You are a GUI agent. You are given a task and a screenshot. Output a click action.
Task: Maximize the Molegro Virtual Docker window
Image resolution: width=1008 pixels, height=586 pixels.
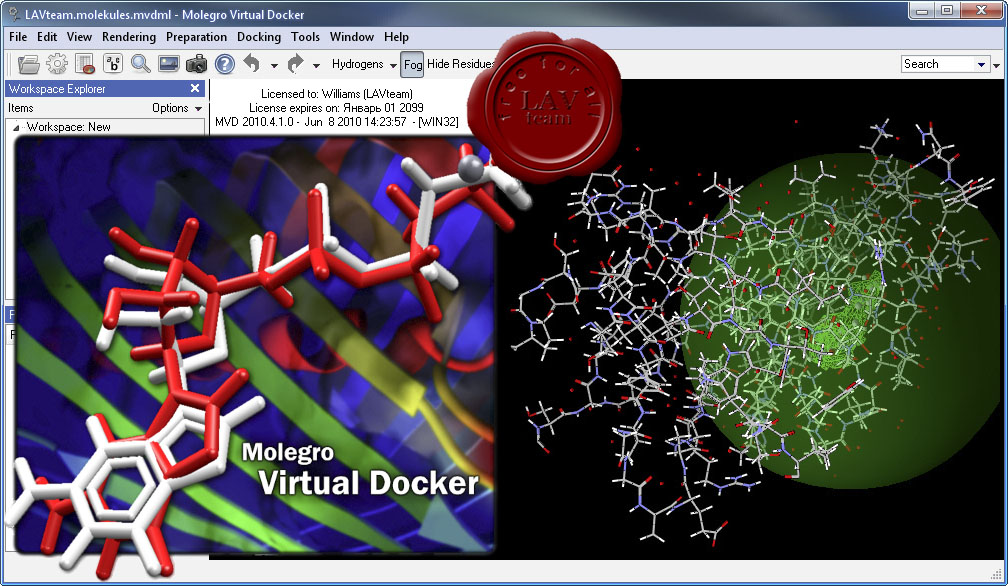[947, 10]
